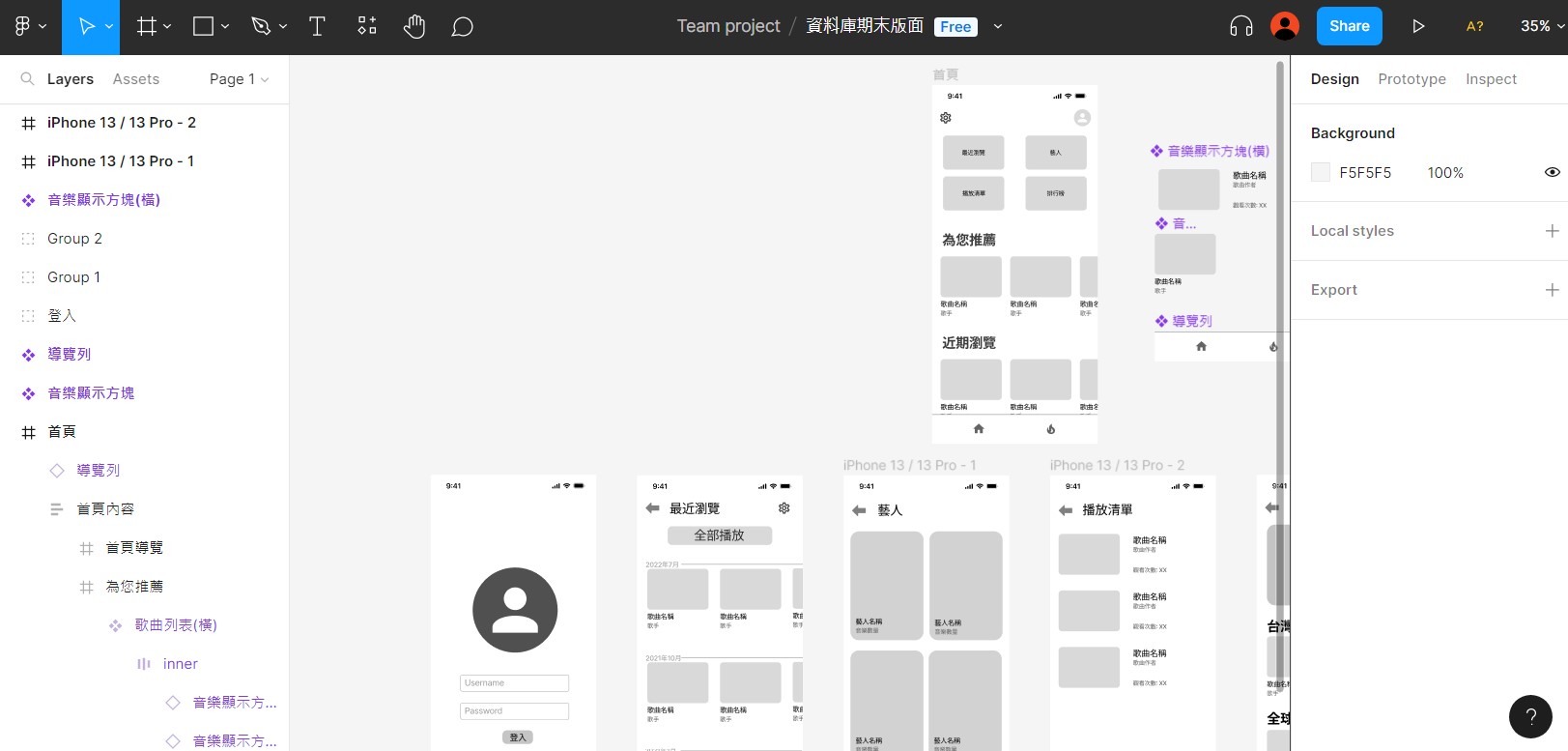Open the zoom level 35% dropdown
The image size is (1568, 751).
coord(1541,27)
